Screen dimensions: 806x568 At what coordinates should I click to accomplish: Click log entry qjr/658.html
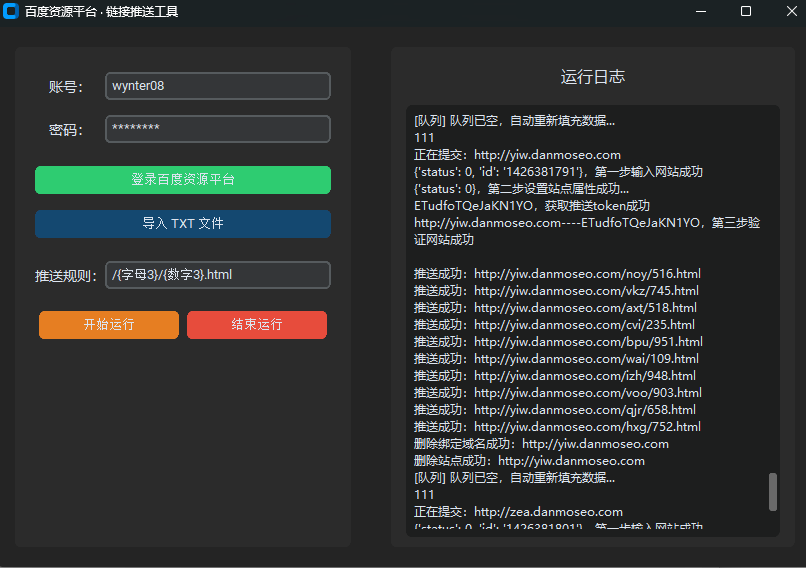[555, 409]
